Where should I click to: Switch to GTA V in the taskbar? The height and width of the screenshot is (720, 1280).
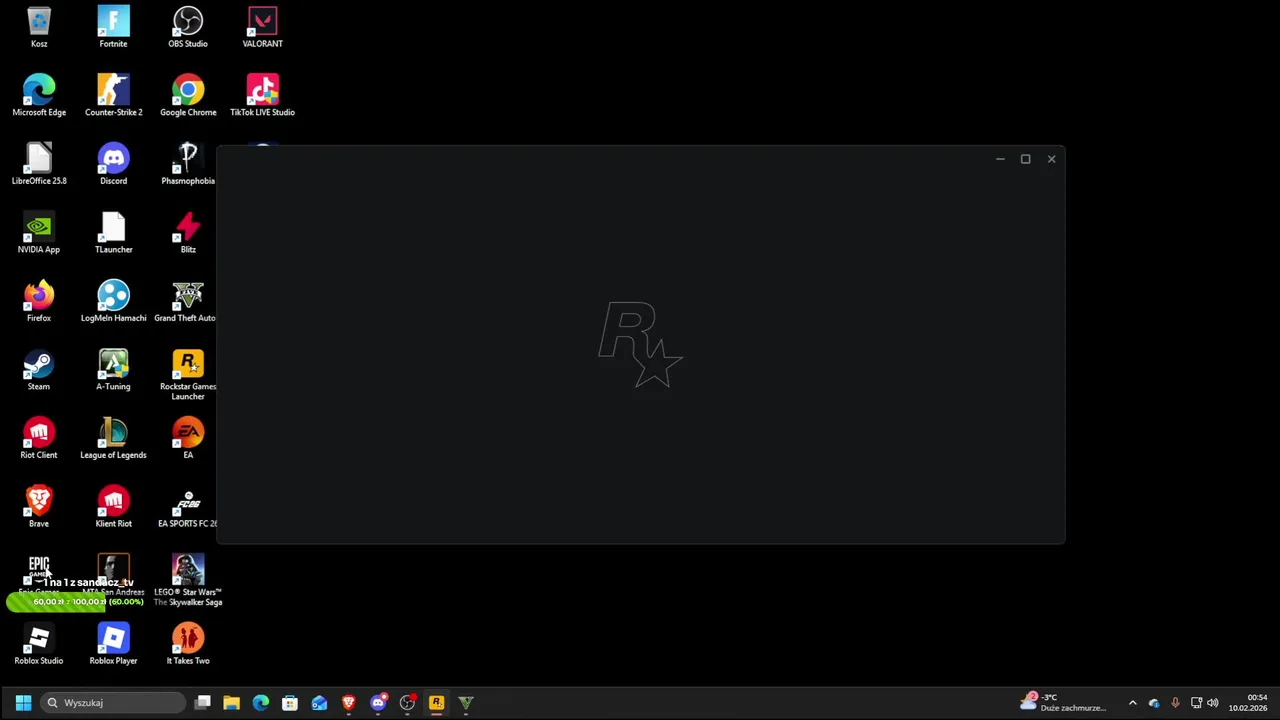tap(465, 703)
